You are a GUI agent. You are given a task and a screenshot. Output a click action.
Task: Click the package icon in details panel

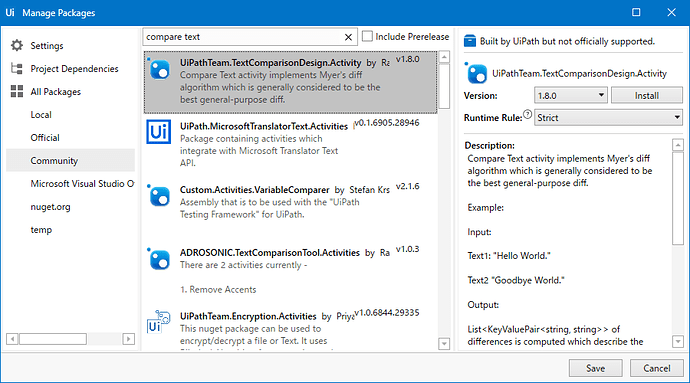(x=476, y=73)
